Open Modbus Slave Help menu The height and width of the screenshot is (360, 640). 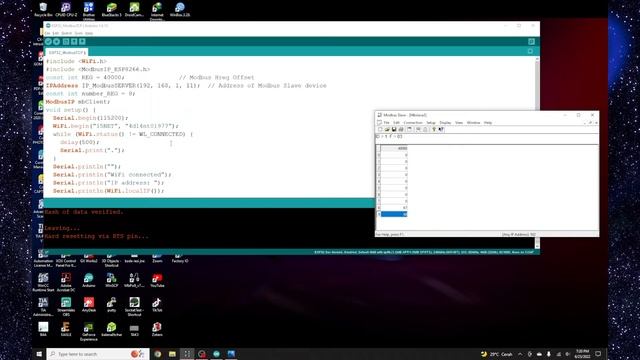488,122
